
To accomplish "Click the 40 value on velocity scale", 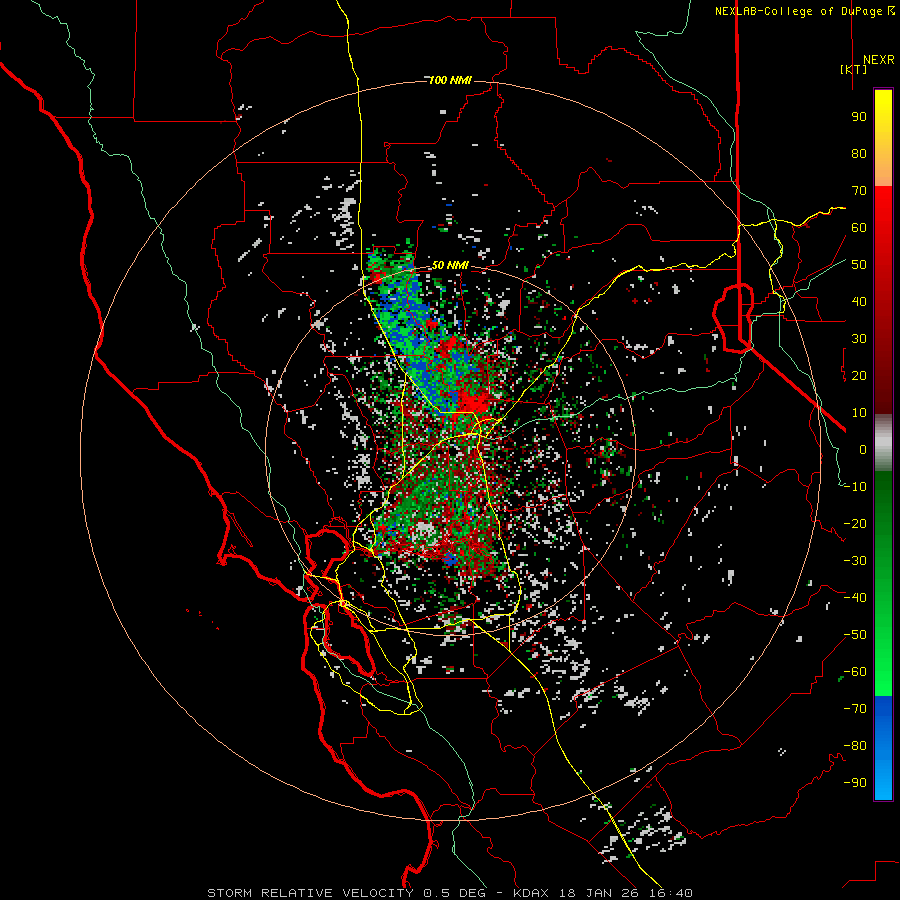I will click(859, 301).
